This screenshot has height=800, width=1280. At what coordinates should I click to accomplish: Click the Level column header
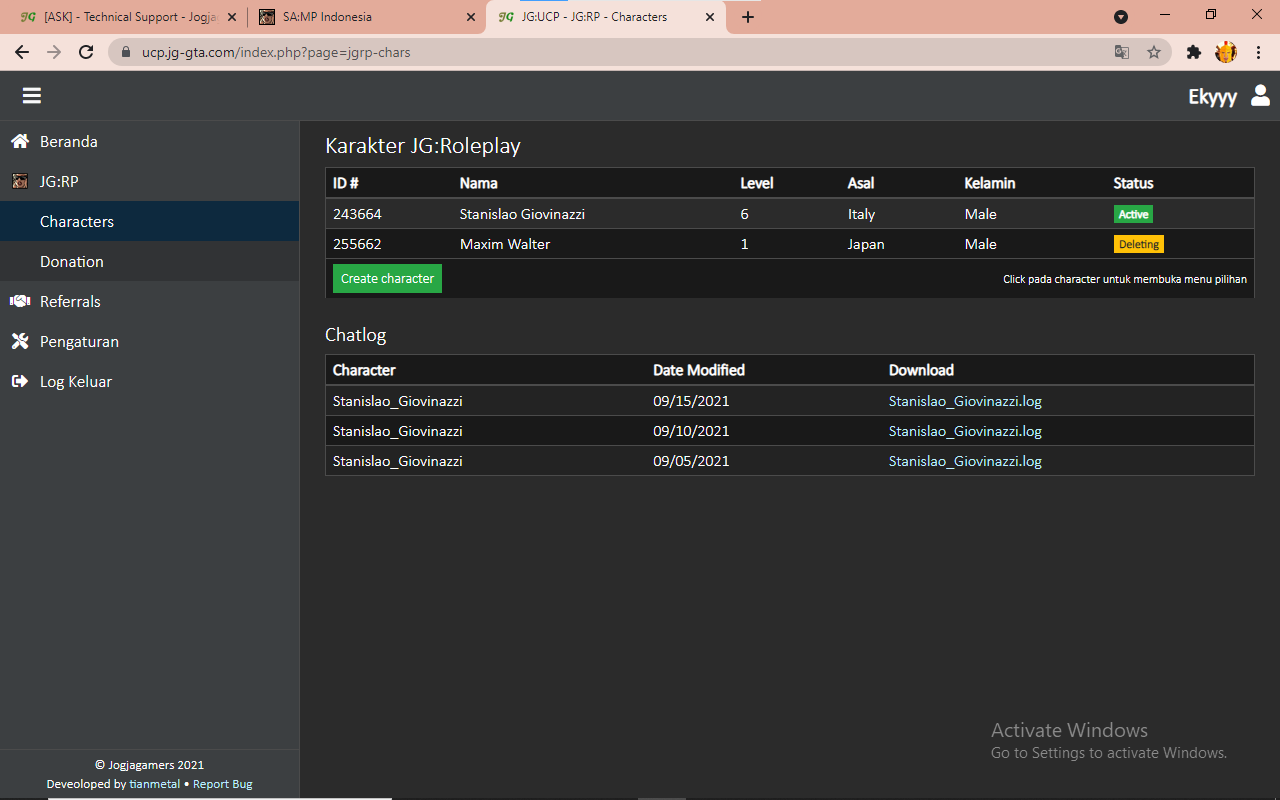(x=757, y=183)
